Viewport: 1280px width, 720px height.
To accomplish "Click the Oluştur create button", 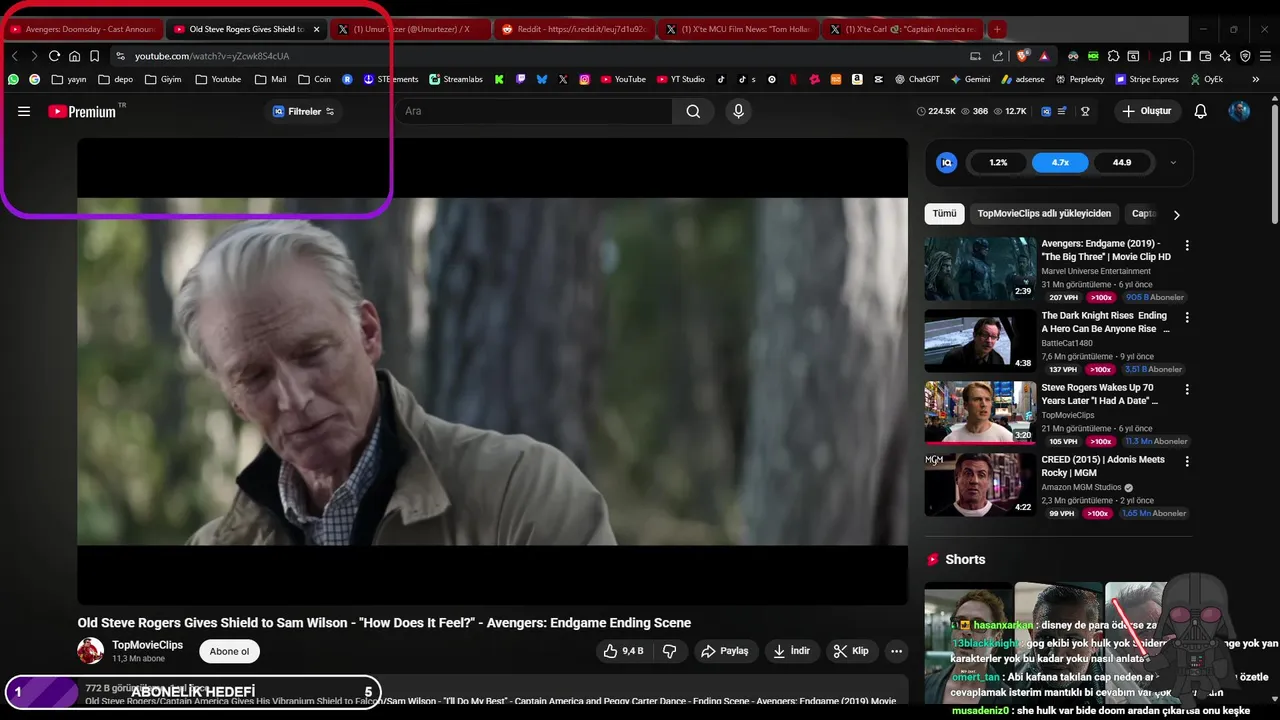I will click(x=1148, y=111).
